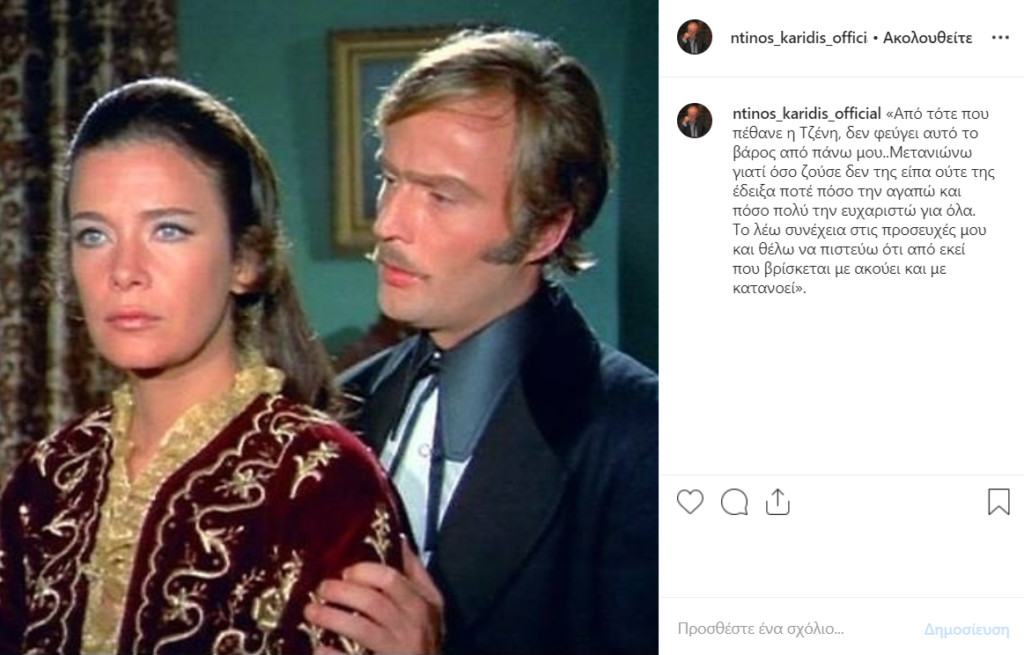Click the avatar beside the caption
Image resolution: width=1024 pixels, height=655 pixels.
694,121
